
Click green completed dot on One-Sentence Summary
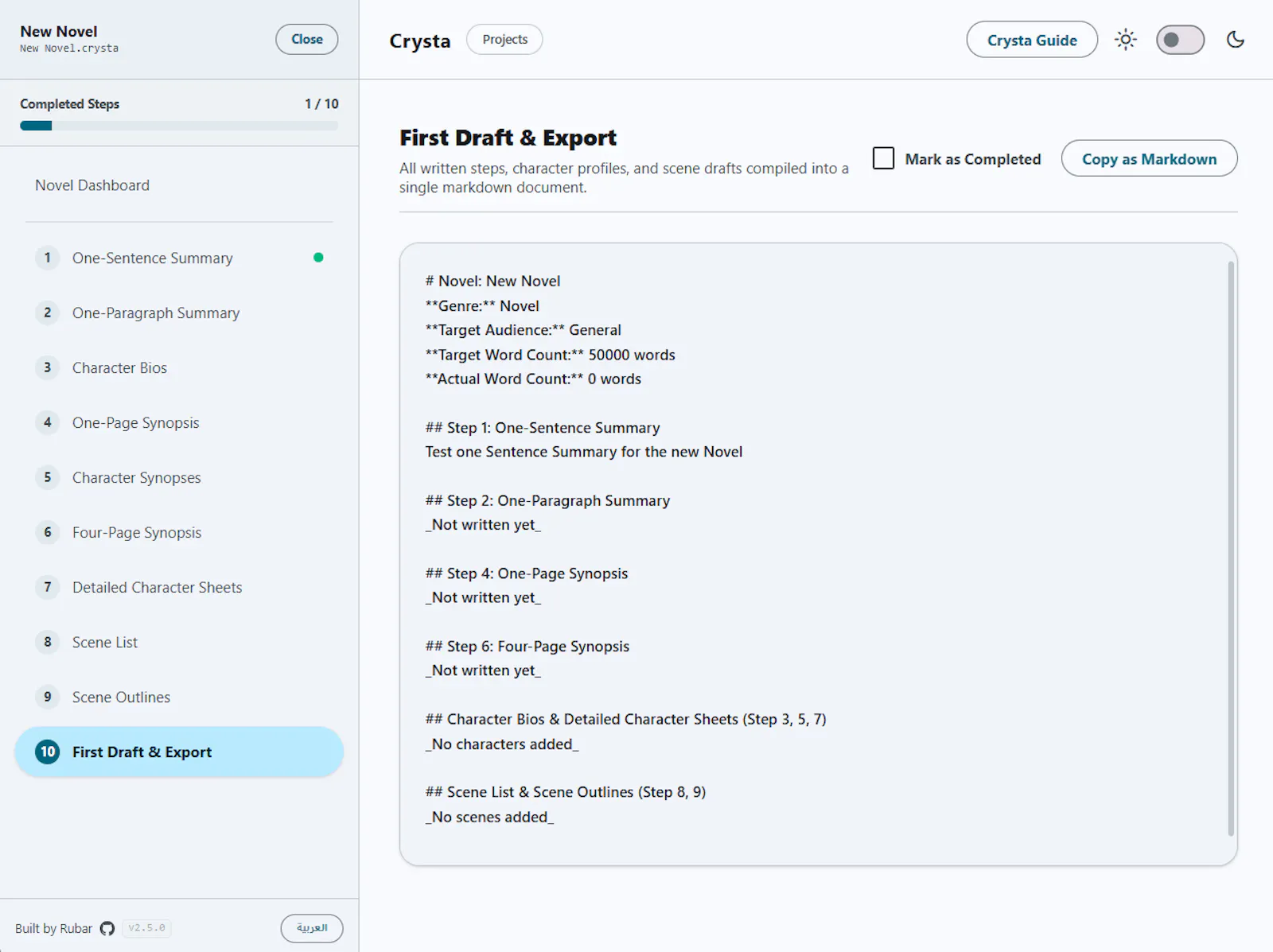click(x=318, y=258)
